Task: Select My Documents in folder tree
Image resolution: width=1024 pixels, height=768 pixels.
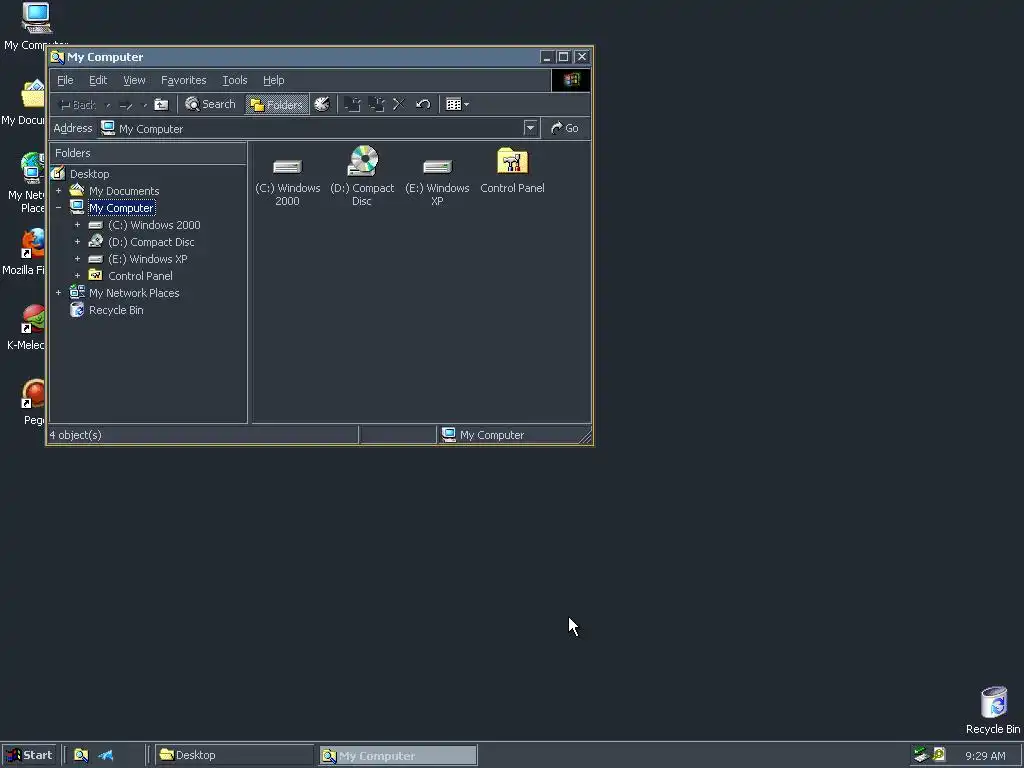Action: [124, 191]
